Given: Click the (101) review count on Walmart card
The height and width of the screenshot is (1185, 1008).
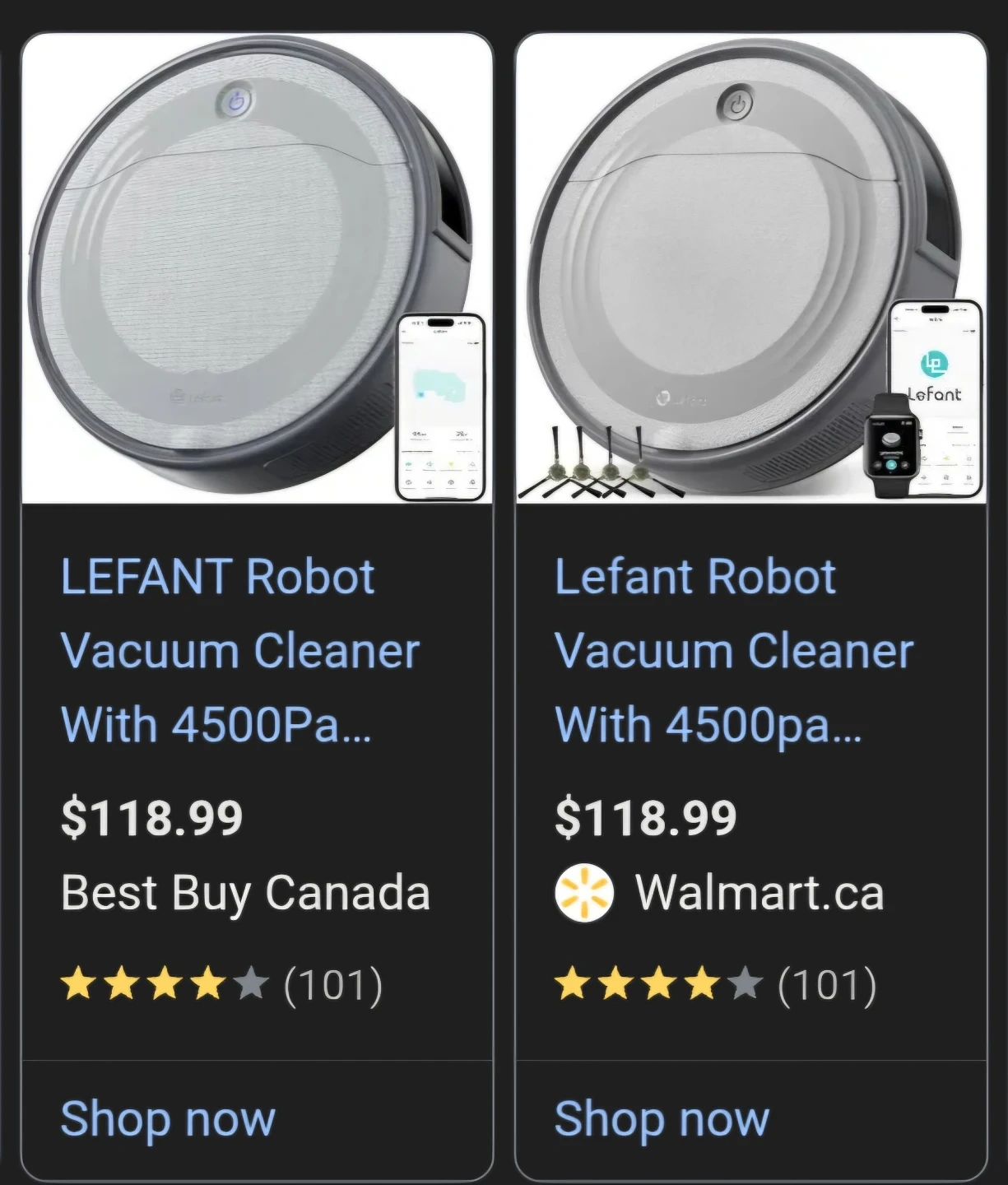Looking at the screenshot, I should [827, 985].
